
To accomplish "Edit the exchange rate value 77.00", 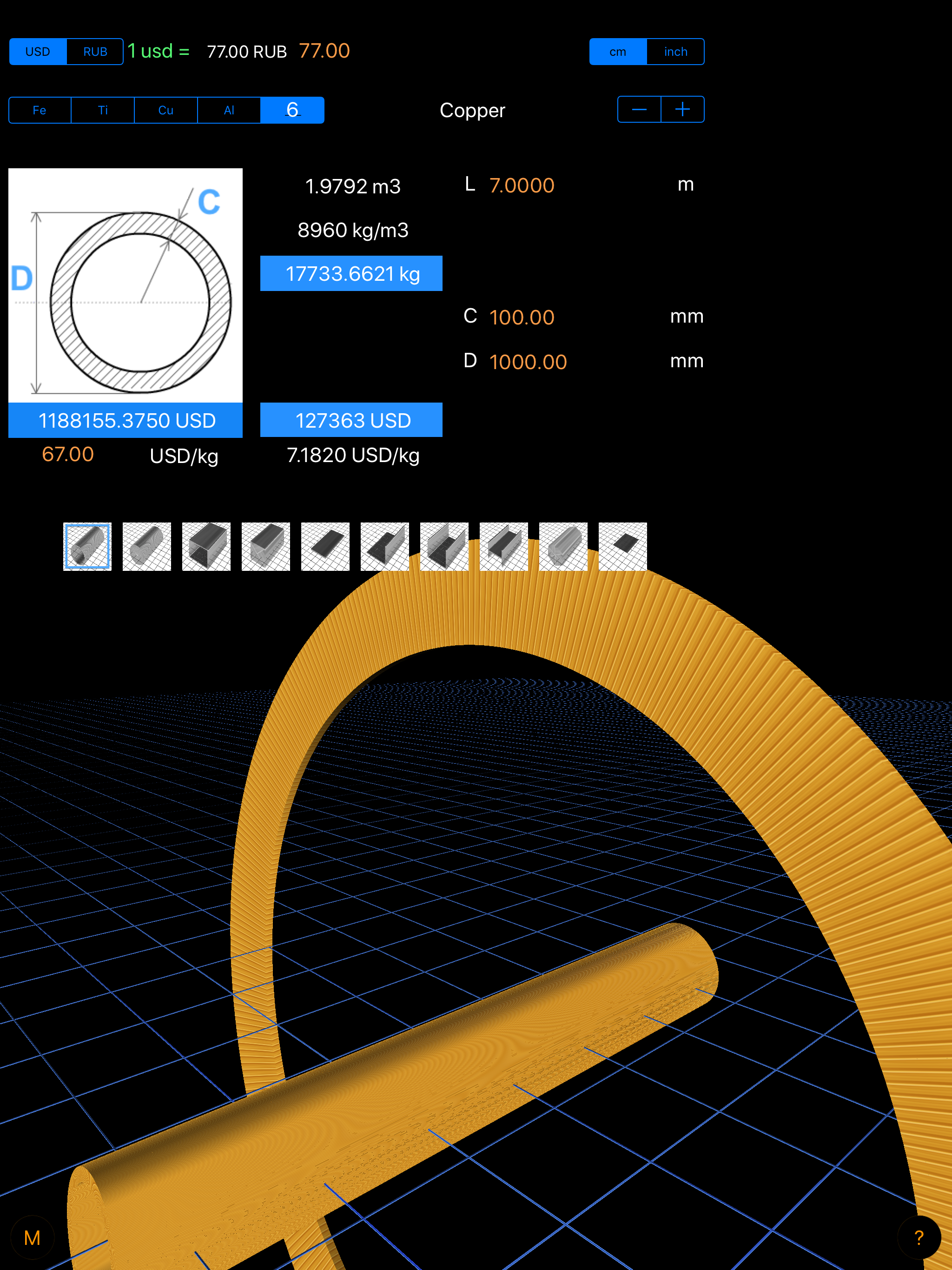I will click(324, 51).
